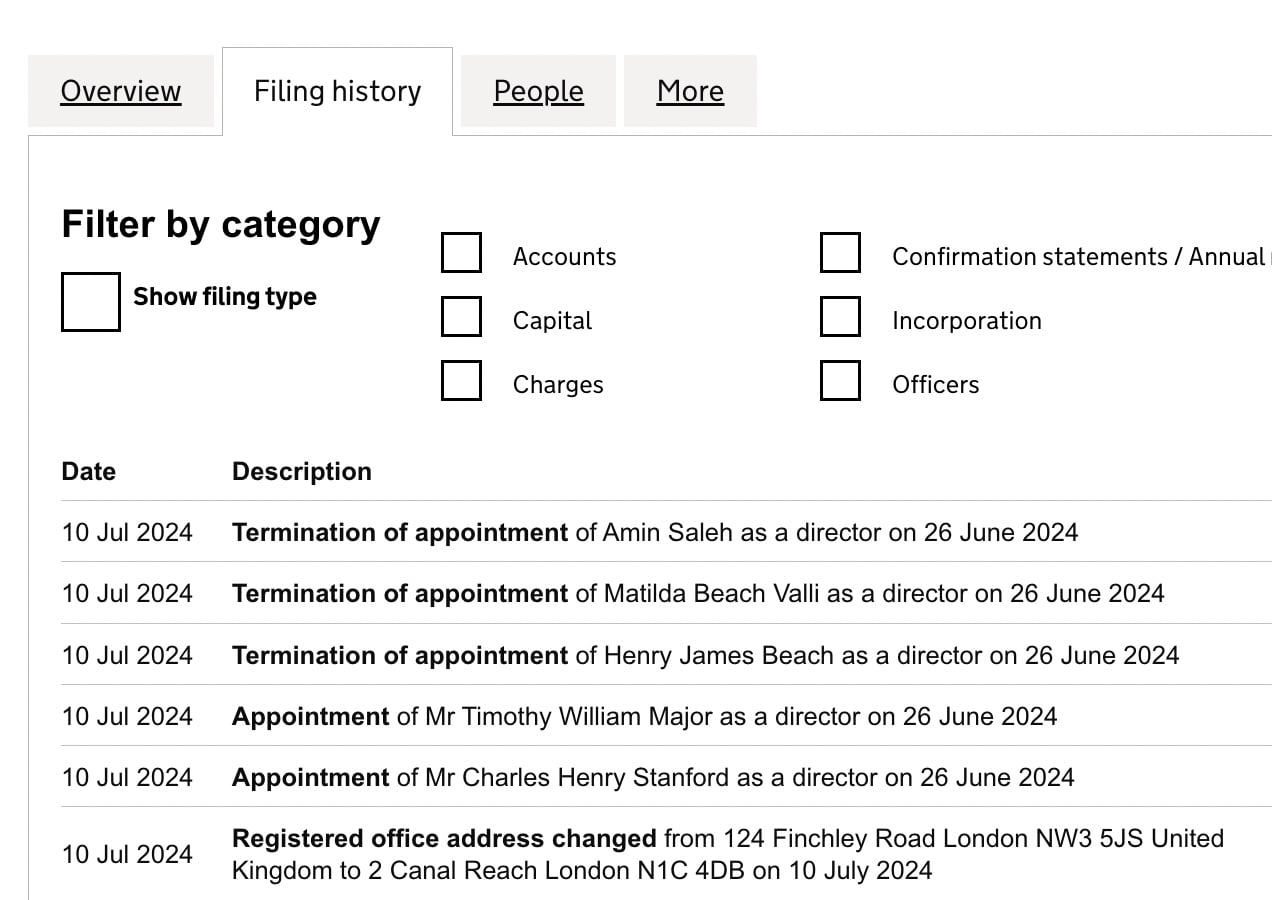Toggle the Charges filter checkbox
Image resolution: width=1272 pixels, height=900 pixels.
[461, 381]
